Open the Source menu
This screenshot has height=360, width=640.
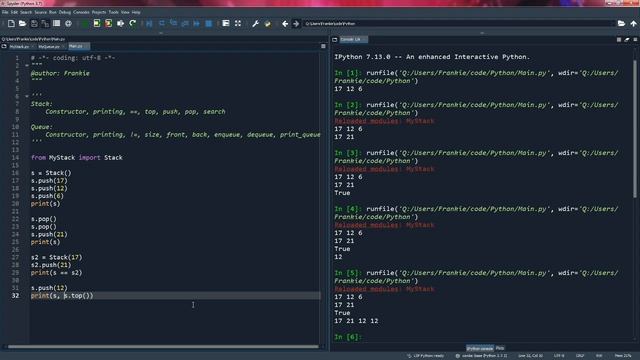(40, 12)
